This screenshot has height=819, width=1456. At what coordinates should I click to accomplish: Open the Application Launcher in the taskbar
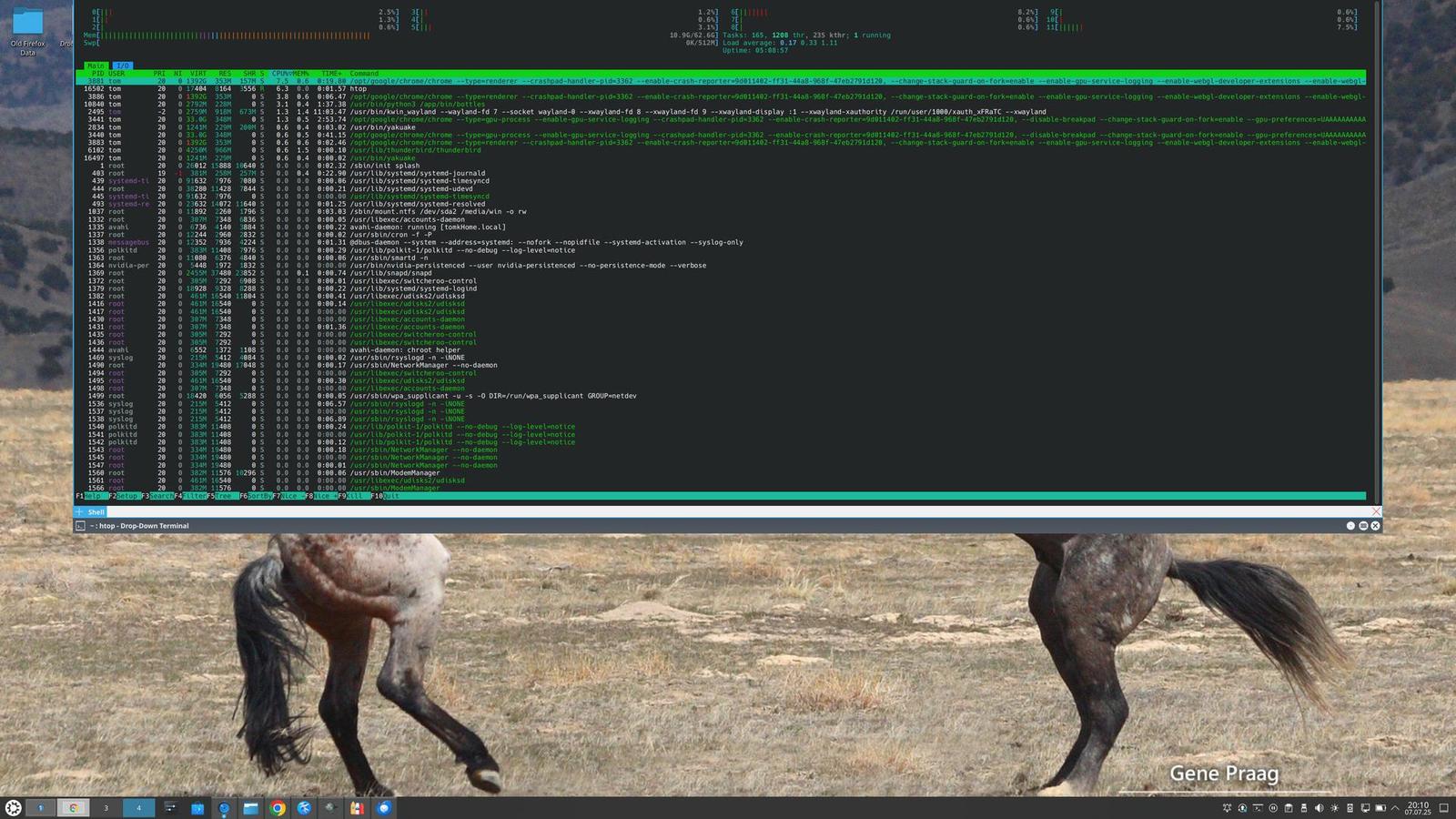[x=13, y=807]
